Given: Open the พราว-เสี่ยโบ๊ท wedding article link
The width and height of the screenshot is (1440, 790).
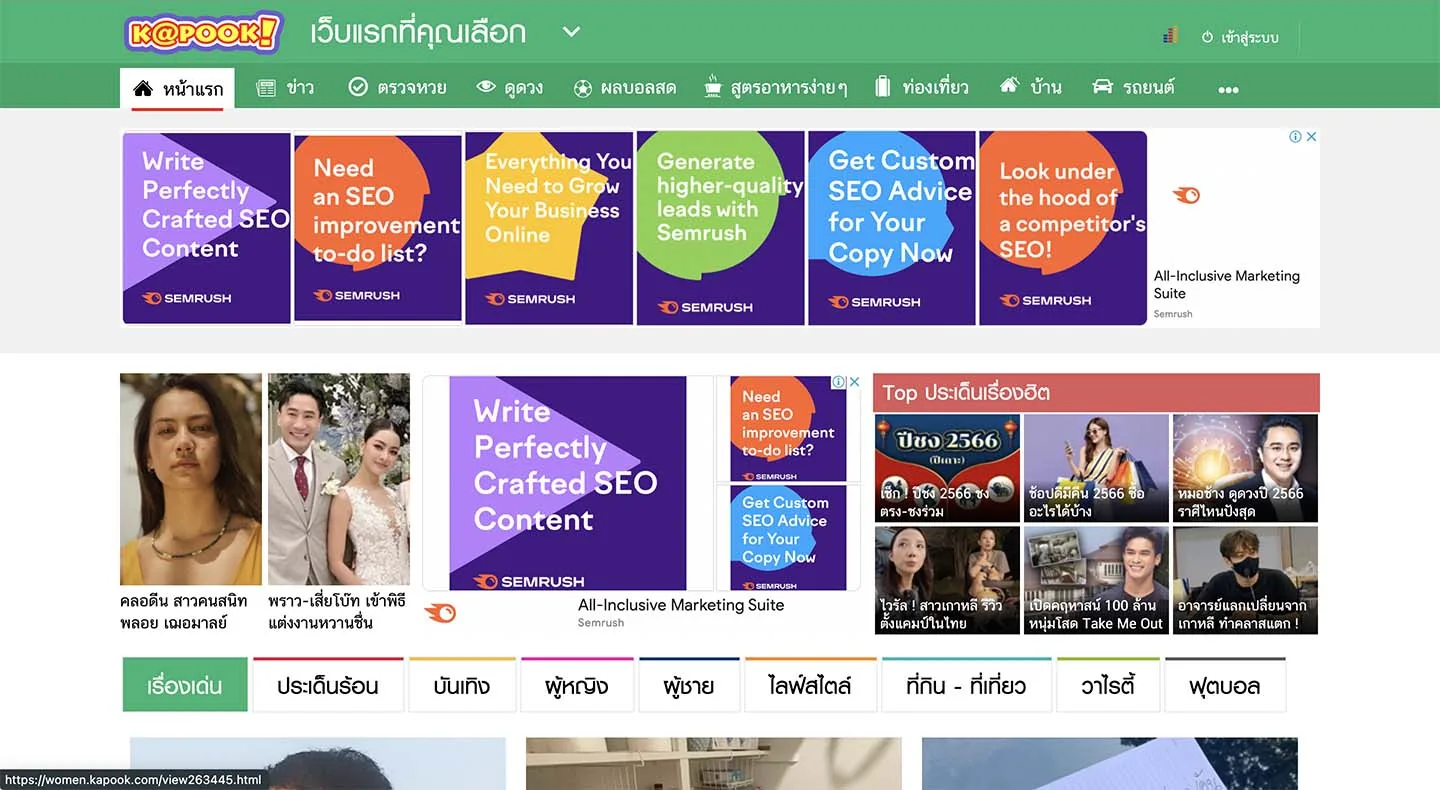Looking at the screenshot, I should coord(338,611).
